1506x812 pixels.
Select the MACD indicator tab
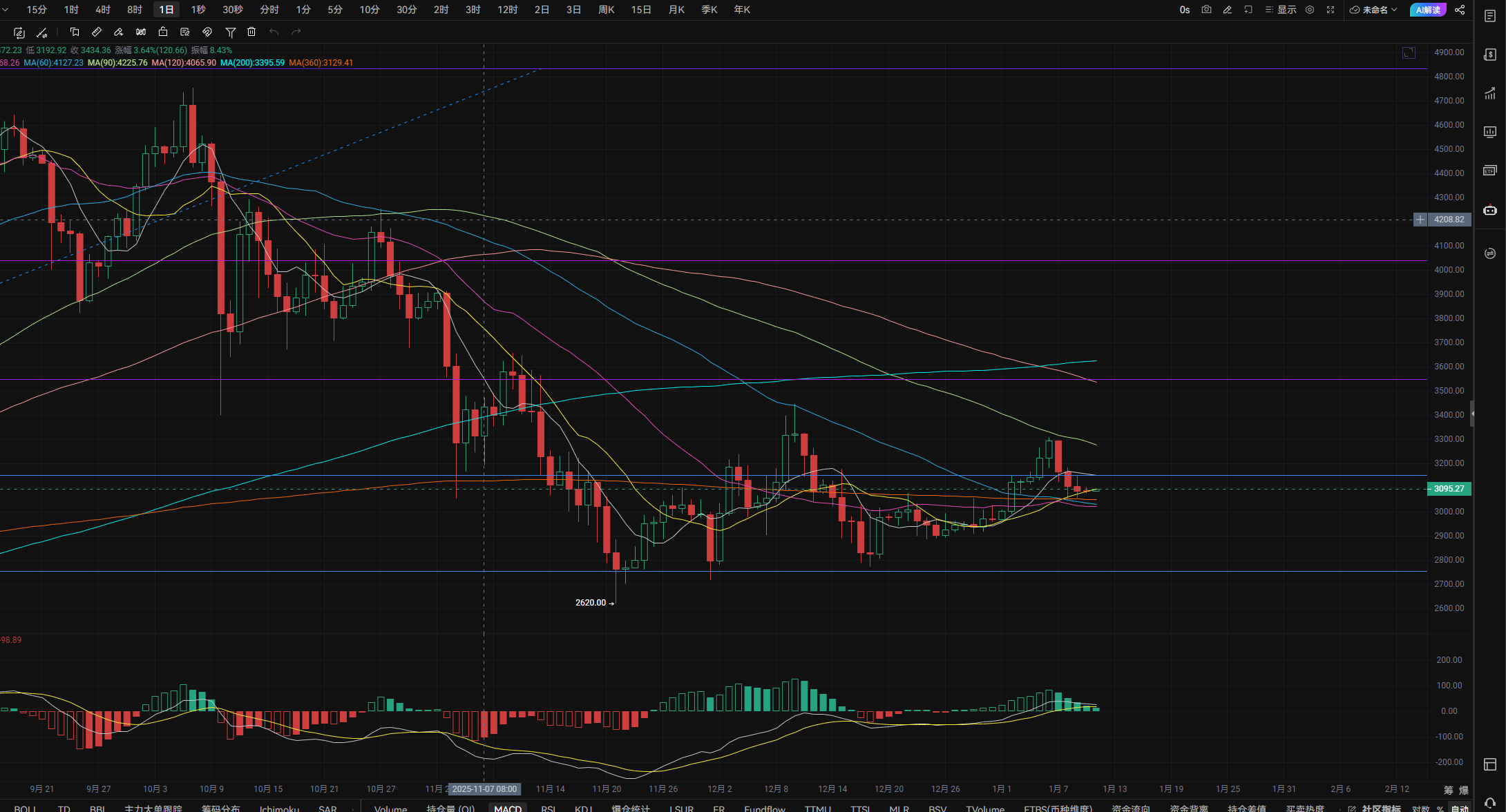pyautogui.click(x=508, y=809)
